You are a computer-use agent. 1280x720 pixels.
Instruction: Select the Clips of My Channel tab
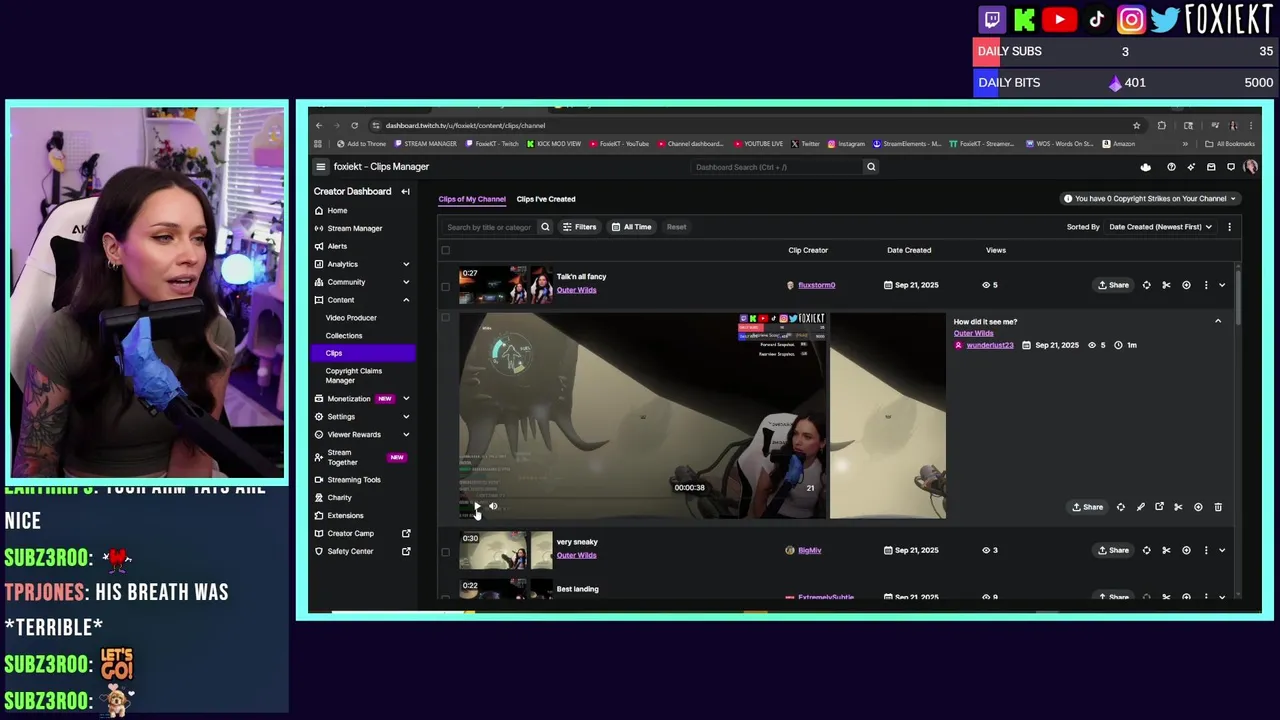[x=472, y=199]
